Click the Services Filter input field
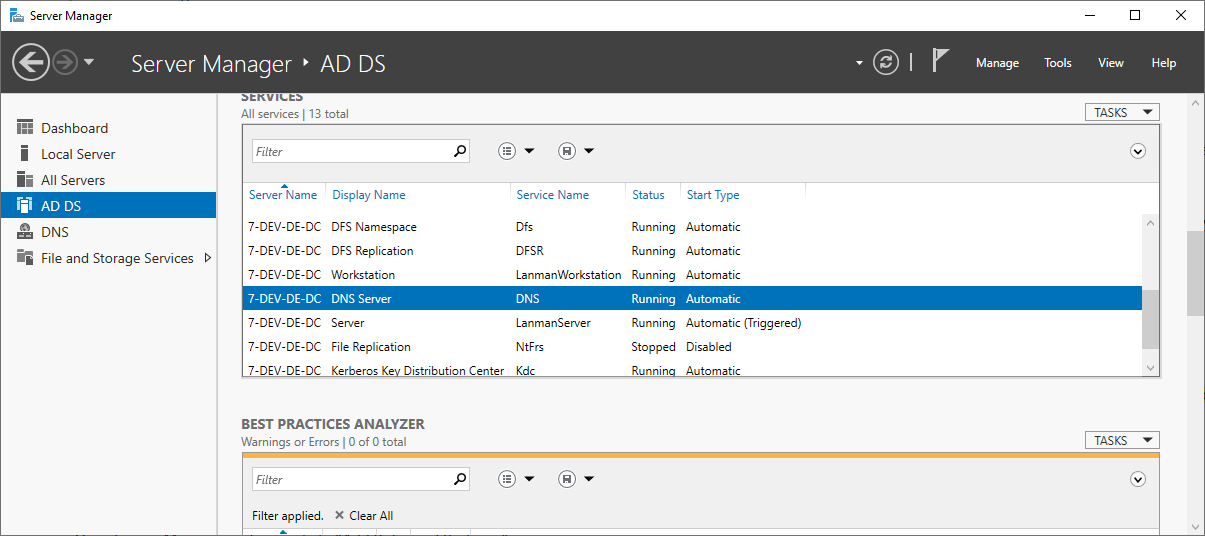 point(351,152)
